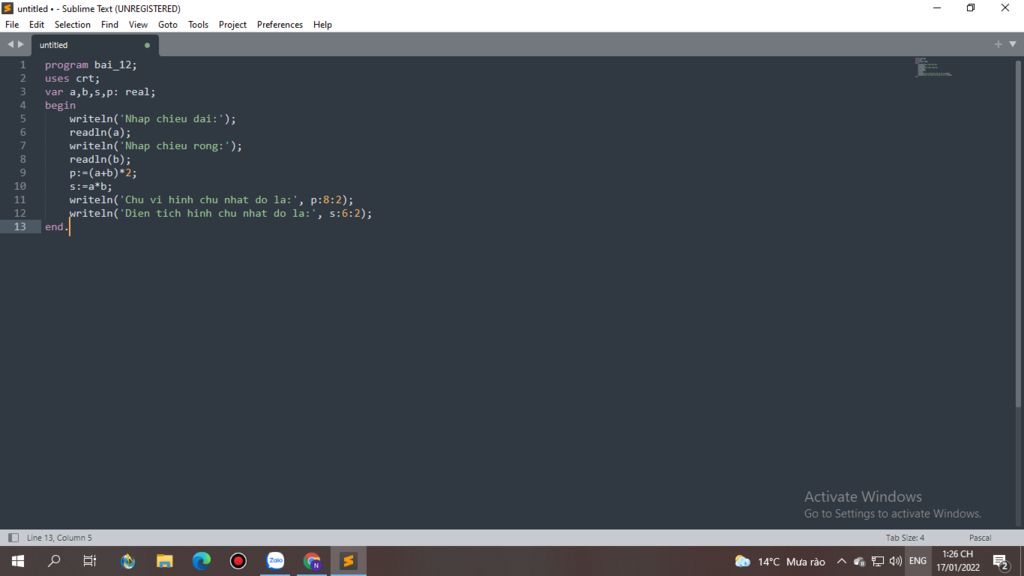The height and width of the screenshot is (576, 1024).
Task: Open clock and calendar 1:26 CH
Action: click(x=958, y=561)
